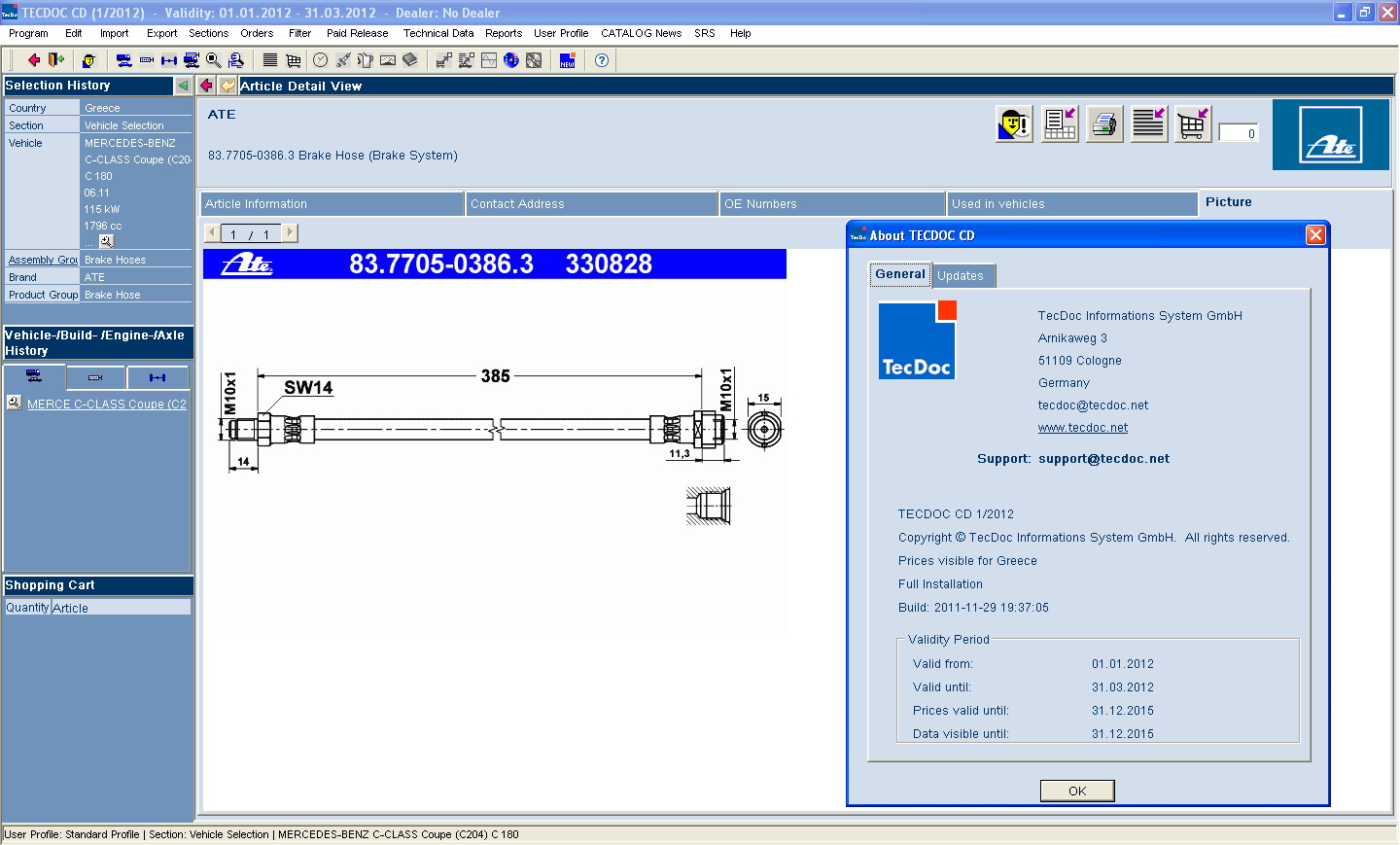Open the Technical Data menu
1400x845 pixels.
pos(438,33)
